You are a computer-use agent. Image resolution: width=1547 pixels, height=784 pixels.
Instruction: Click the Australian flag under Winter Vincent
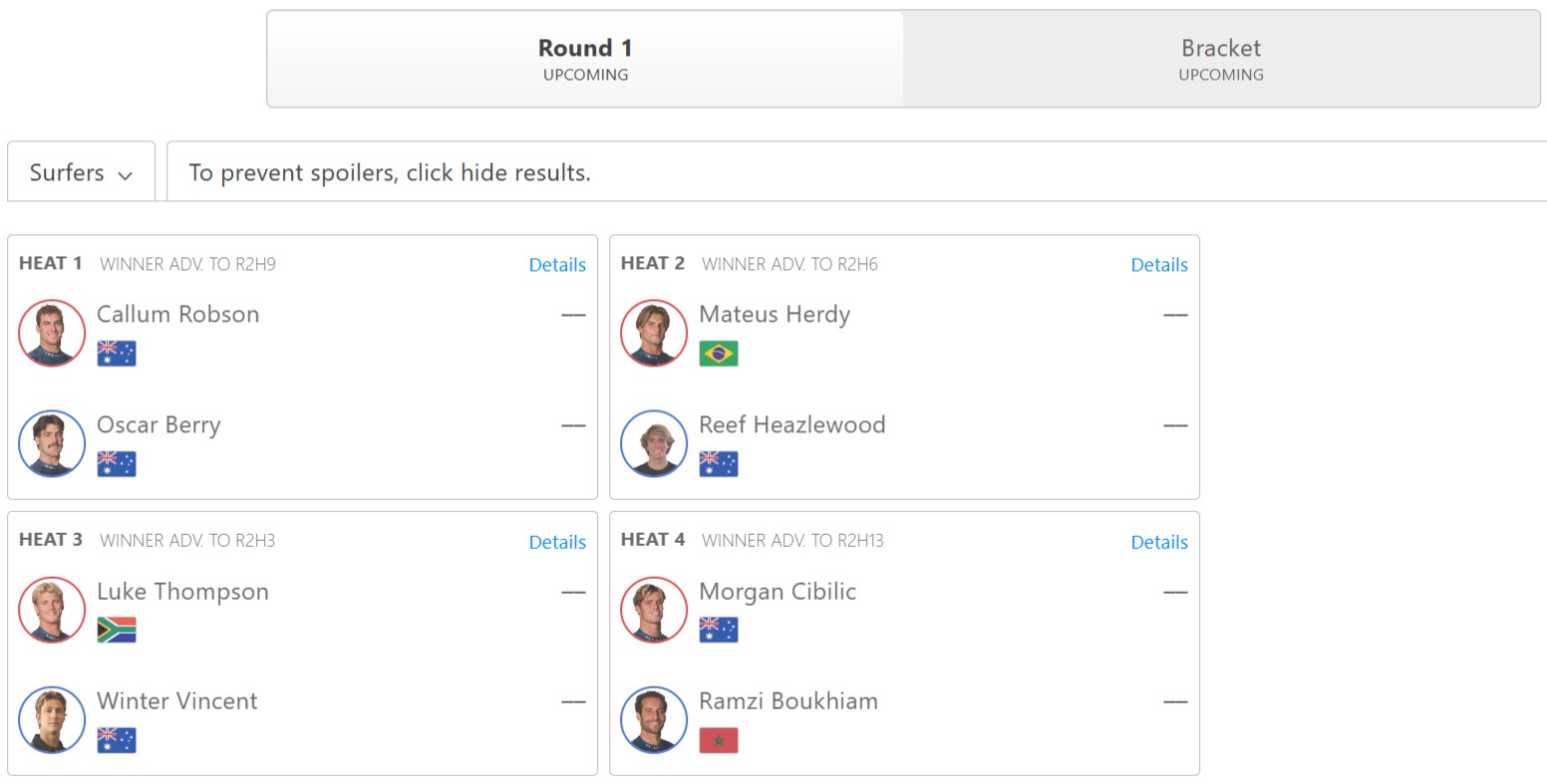[117, 740]
